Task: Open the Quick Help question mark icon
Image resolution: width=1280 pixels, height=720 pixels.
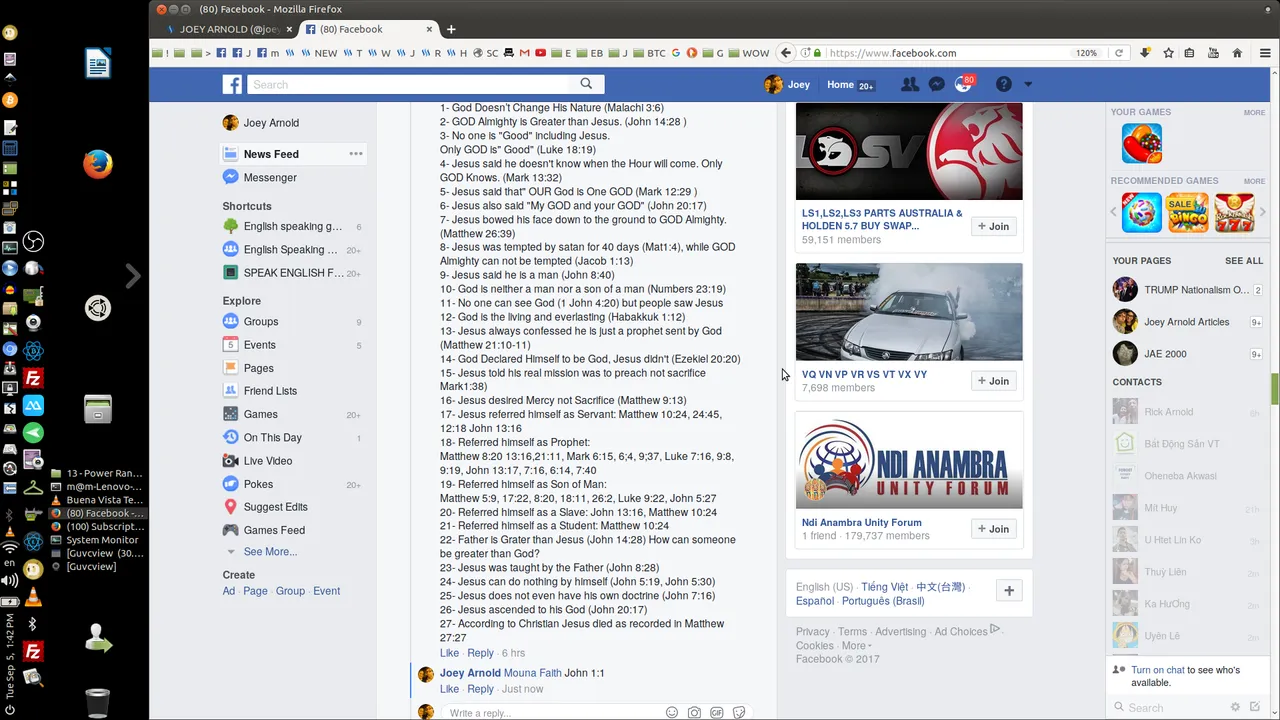Action: (1003, 85)
